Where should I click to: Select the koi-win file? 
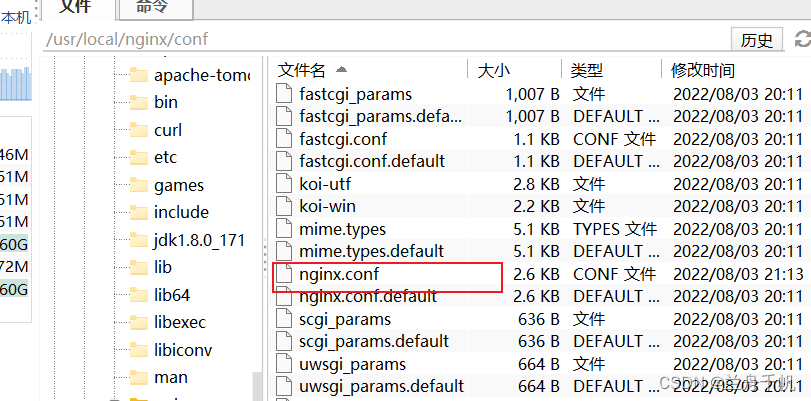pos(327,206)
